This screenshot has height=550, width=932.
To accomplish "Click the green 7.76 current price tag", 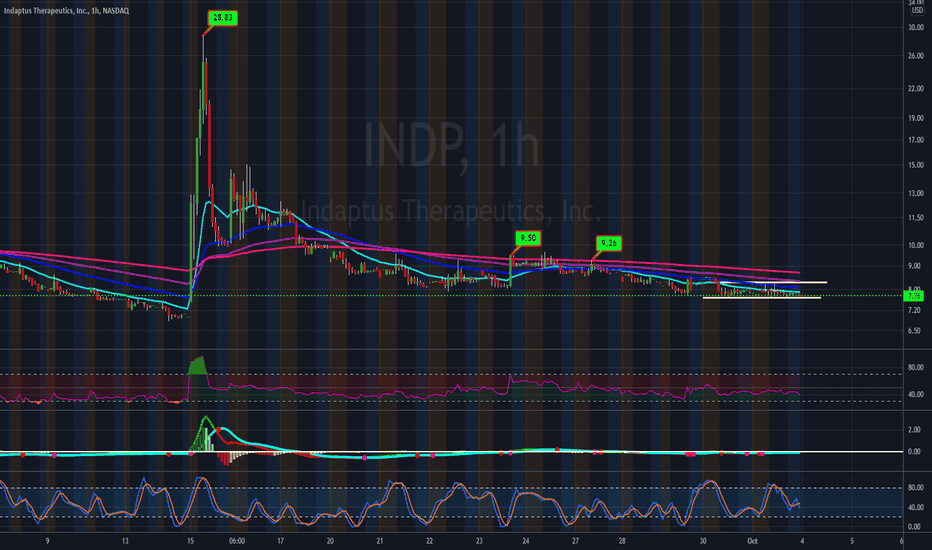I will (x=914, y=296).
